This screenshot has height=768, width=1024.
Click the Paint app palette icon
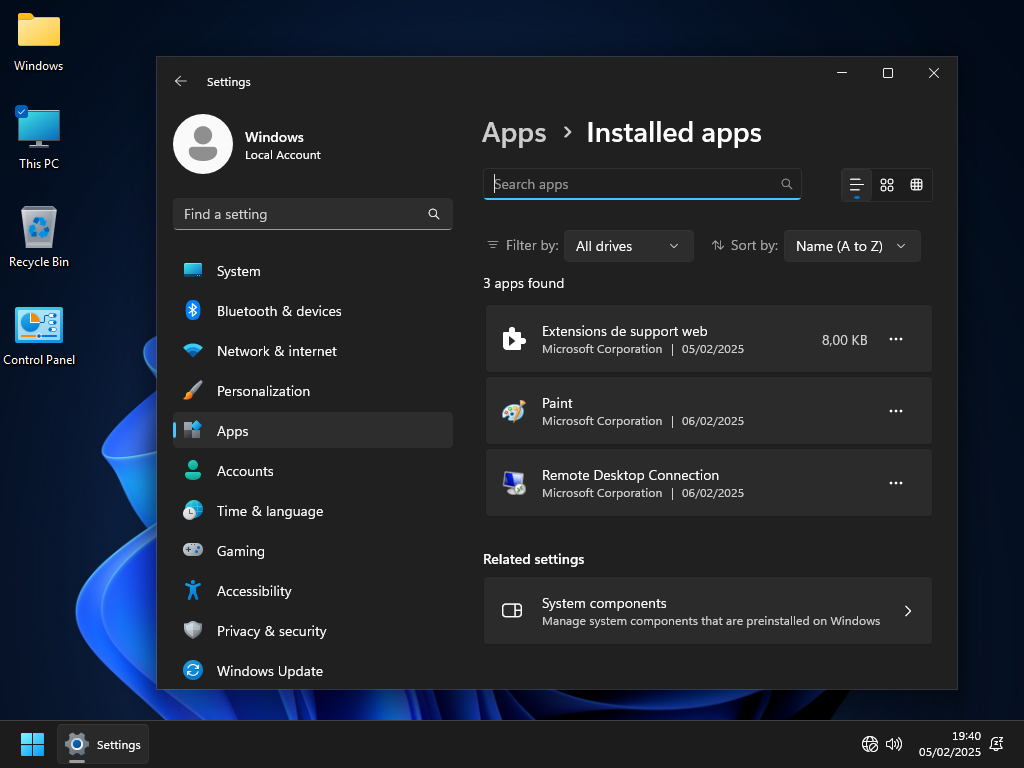point(514,411)
